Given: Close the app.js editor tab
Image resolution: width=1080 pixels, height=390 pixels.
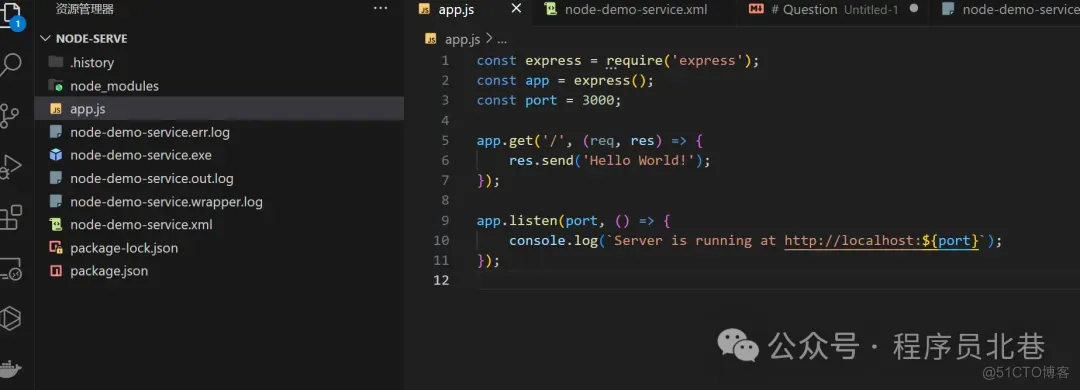Looking at the screenshot, I should [x=516, y=8].
